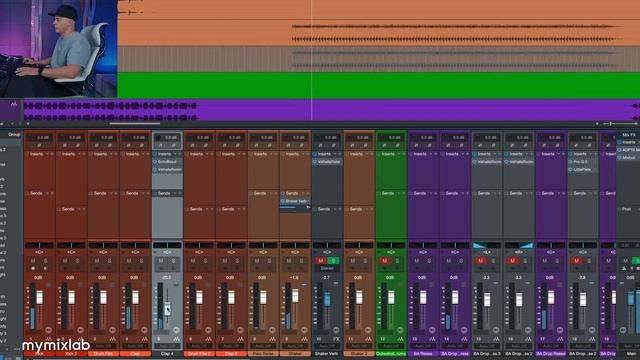Unmute the Orchestral drums channel
Viewport: 640px width, 360px height.
(x=385, y=260)
